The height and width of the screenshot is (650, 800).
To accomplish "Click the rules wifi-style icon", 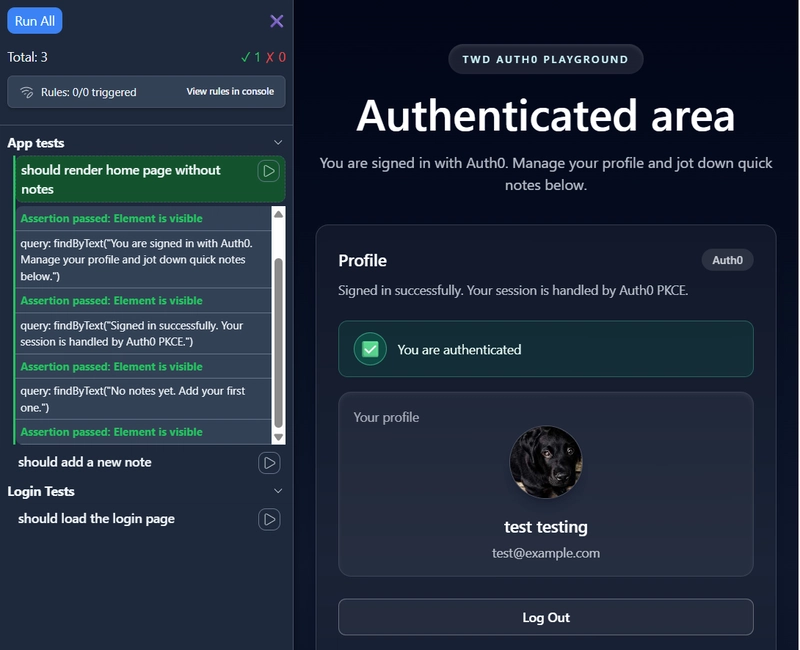I will 27,92.
